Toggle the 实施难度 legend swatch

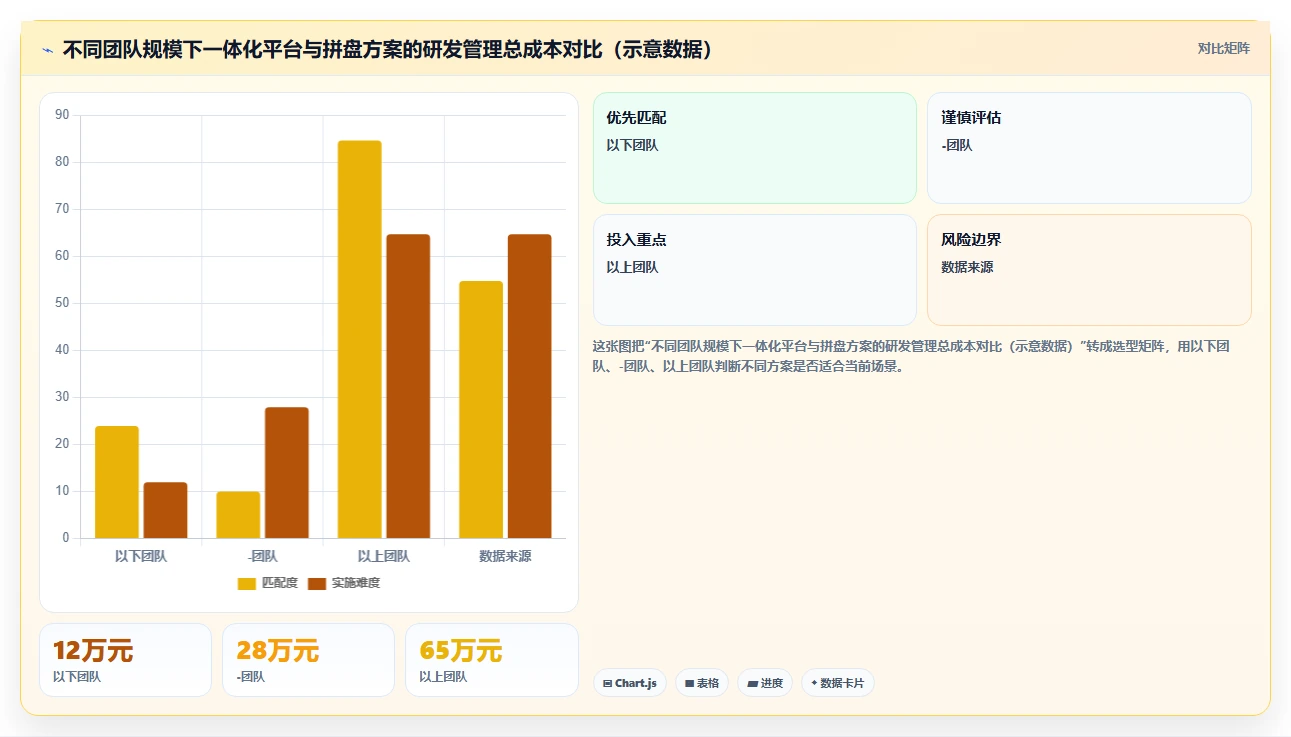click(317, 584)
